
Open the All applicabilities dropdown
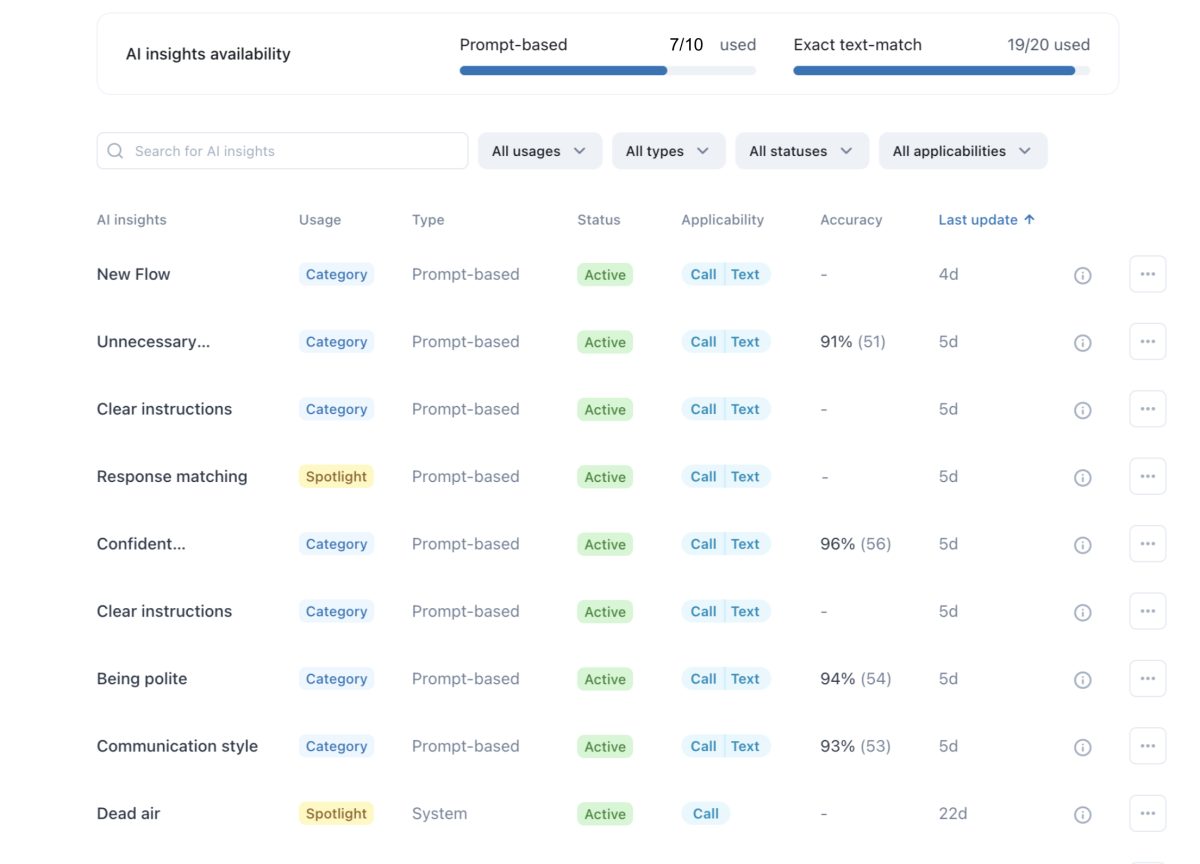[963, 151]
